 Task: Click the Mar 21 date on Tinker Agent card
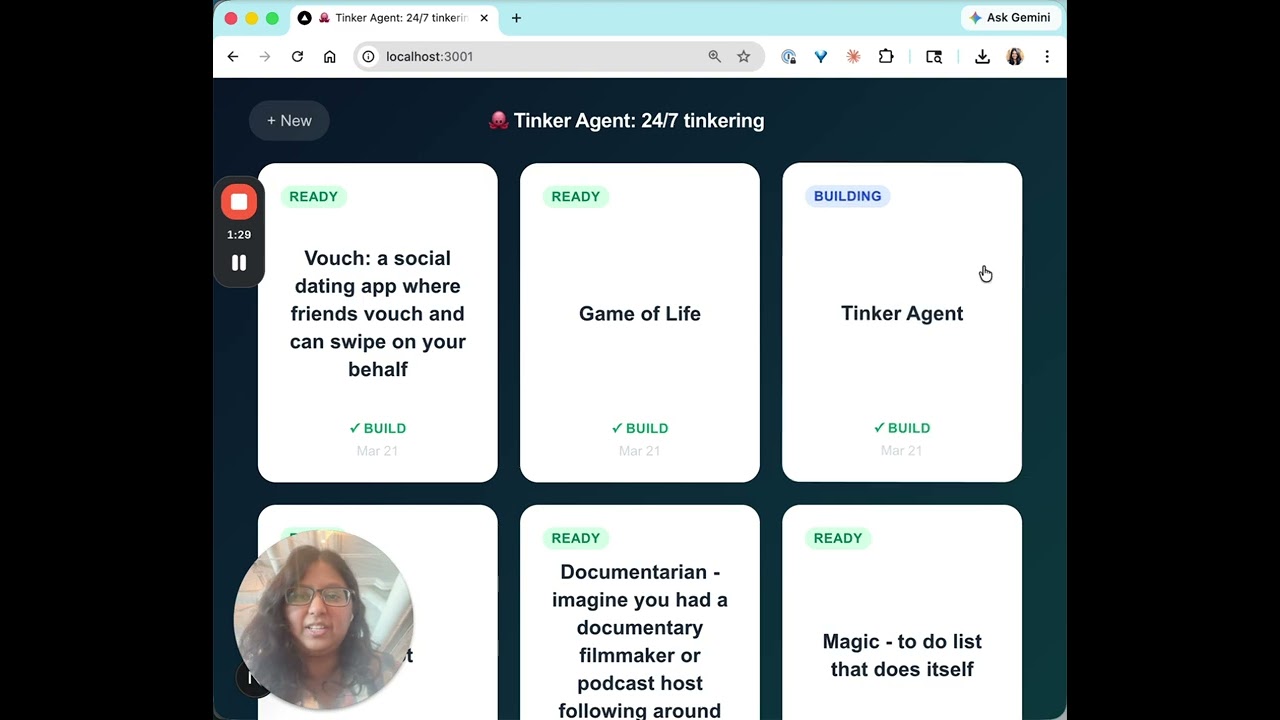click(x=902, y=451)
